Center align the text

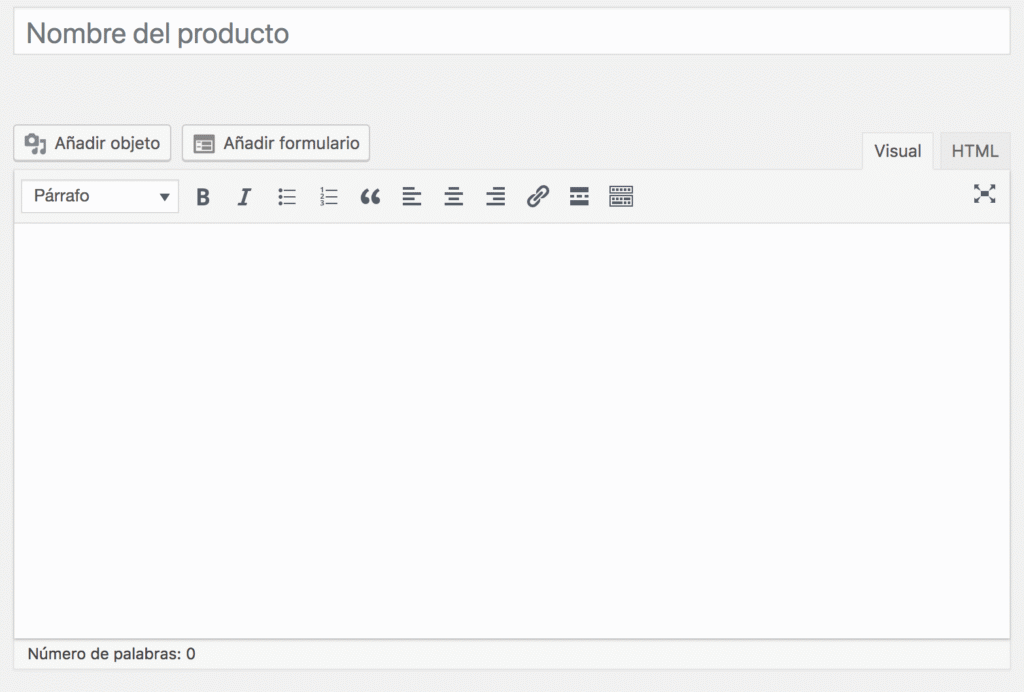coord(454,197)
